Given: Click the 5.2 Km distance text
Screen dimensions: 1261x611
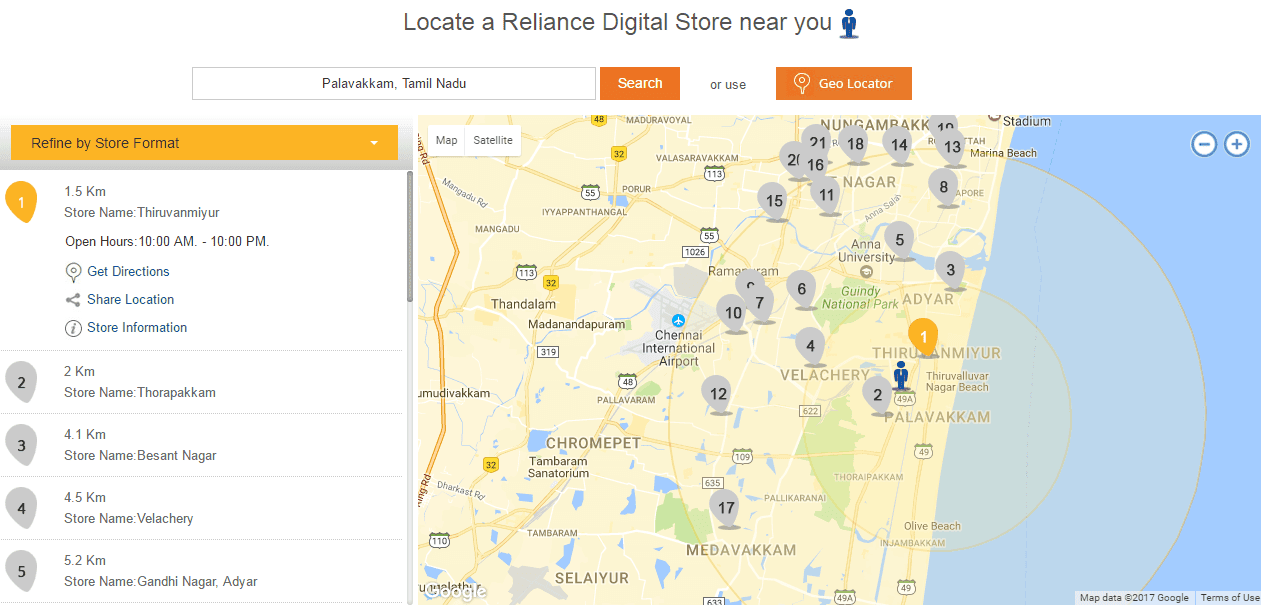Looking at the screenshot, I should point(85,560).
